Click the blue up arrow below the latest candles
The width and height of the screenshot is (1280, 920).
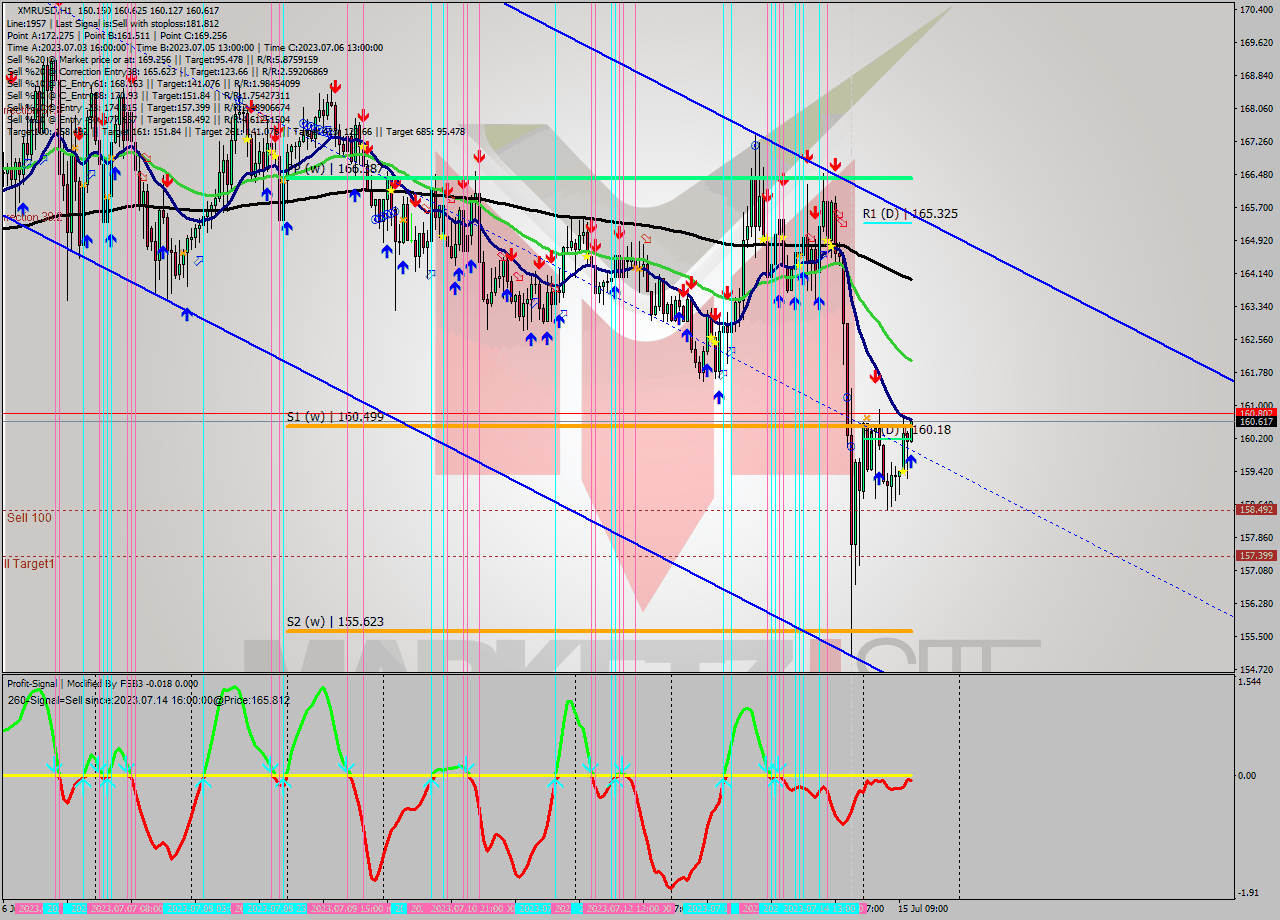point(911,462)
